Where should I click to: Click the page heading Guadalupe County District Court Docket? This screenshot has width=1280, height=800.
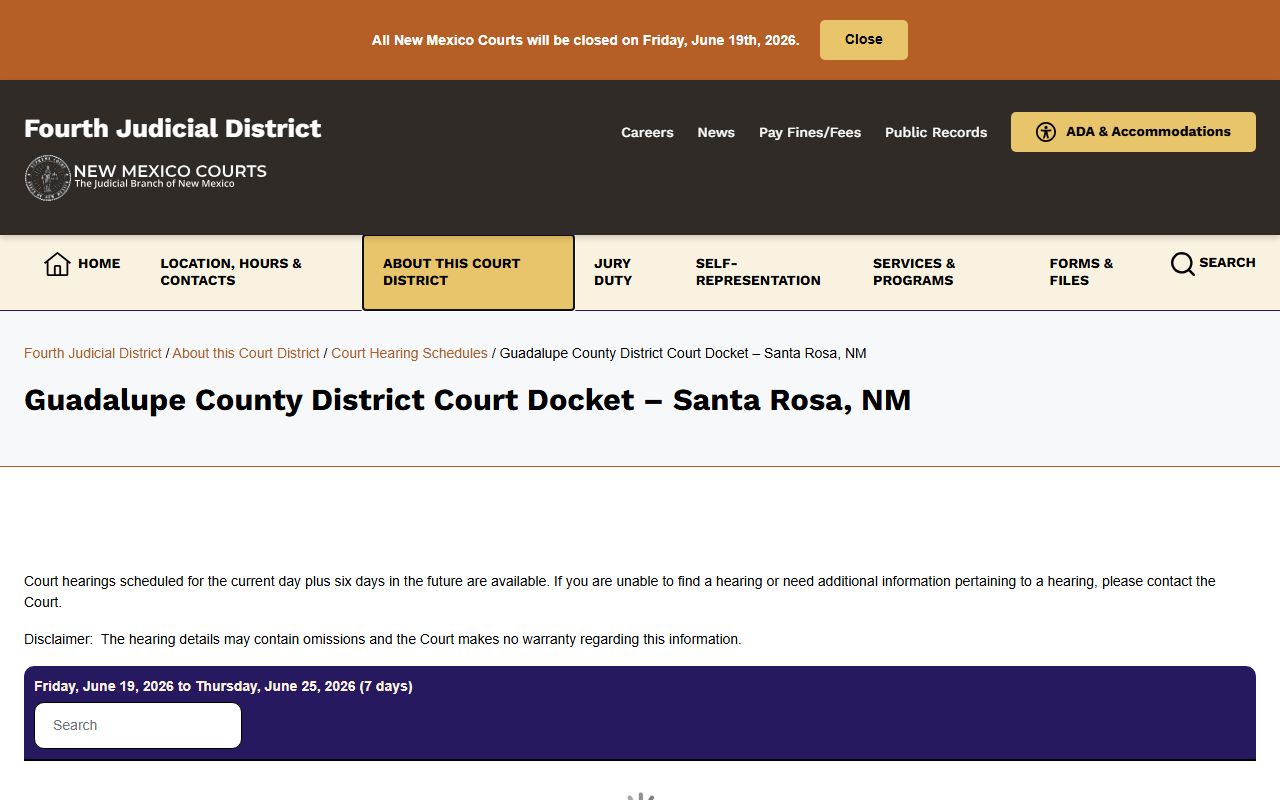[x=467, y=400]
